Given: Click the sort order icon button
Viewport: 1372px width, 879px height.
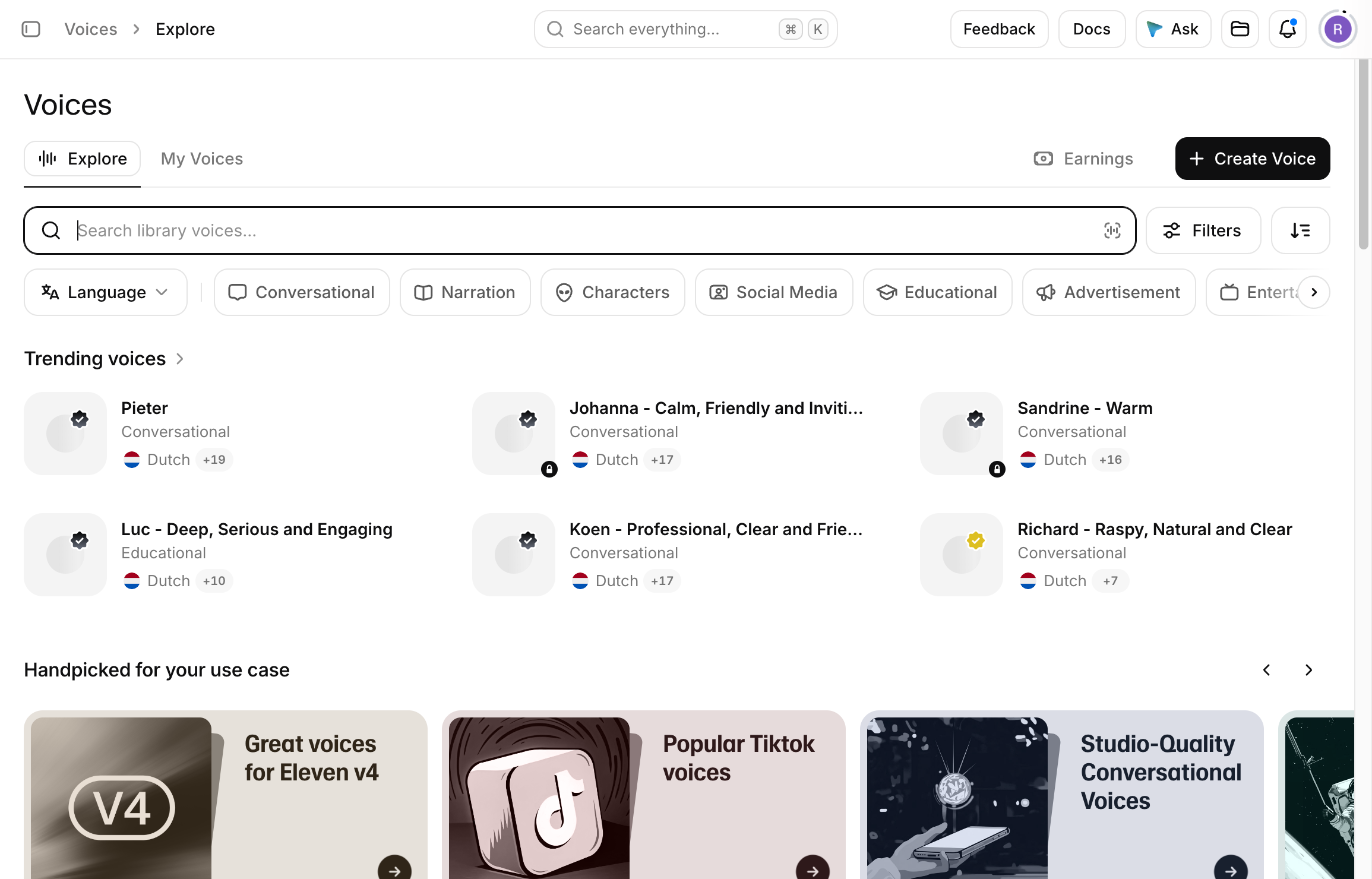Looking at the screenshot, I should click(x=1300, y=231).
